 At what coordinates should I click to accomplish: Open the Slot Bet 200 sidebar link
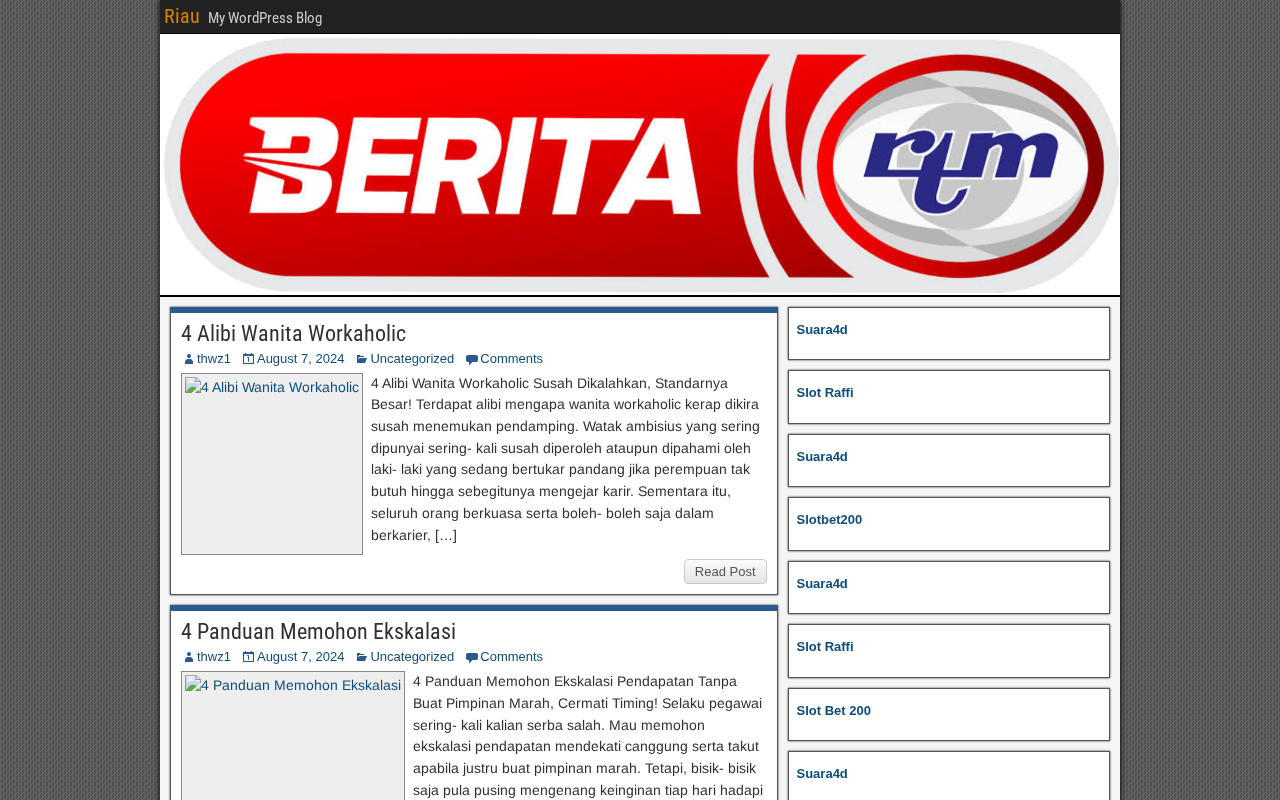coord(834,711)
